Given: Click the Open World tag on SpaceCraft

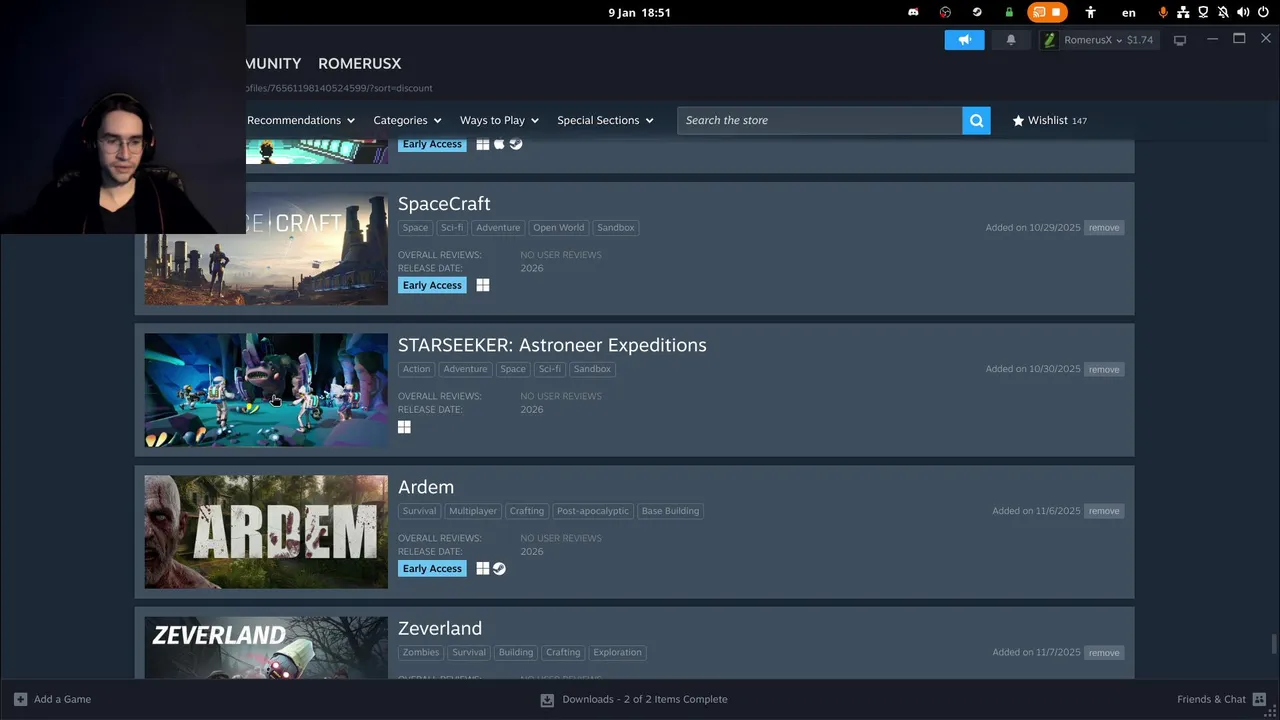Looking at the screenshot, I should tap(558, 228).
